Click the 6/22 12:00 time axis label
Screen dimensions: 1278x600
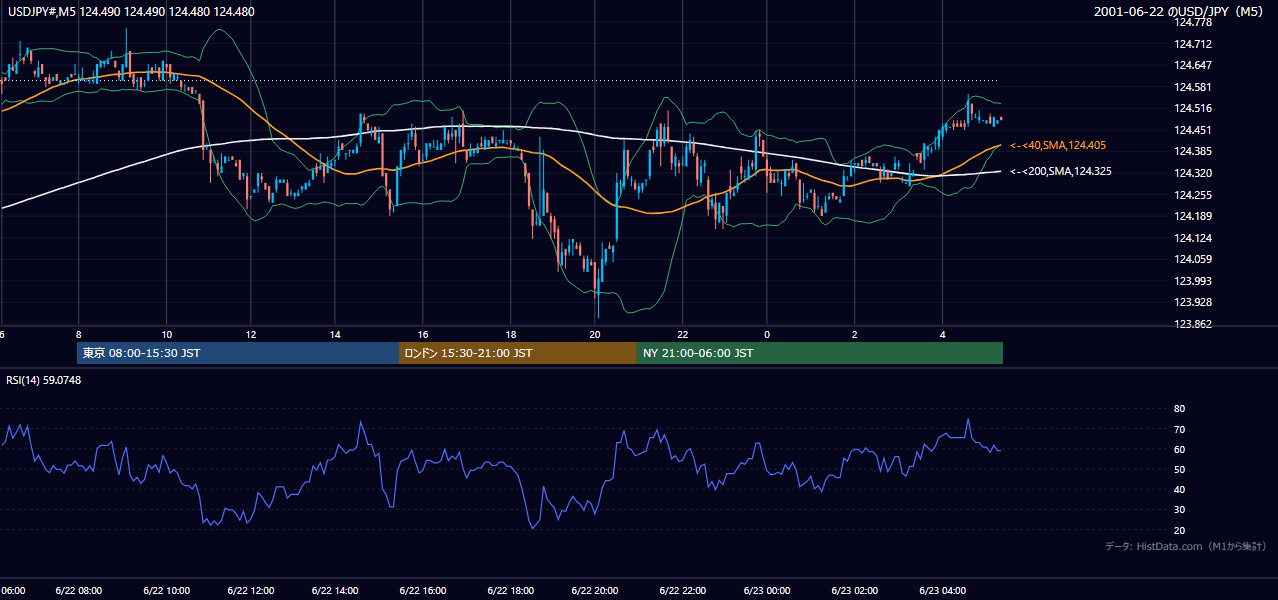tap(250, 591)
